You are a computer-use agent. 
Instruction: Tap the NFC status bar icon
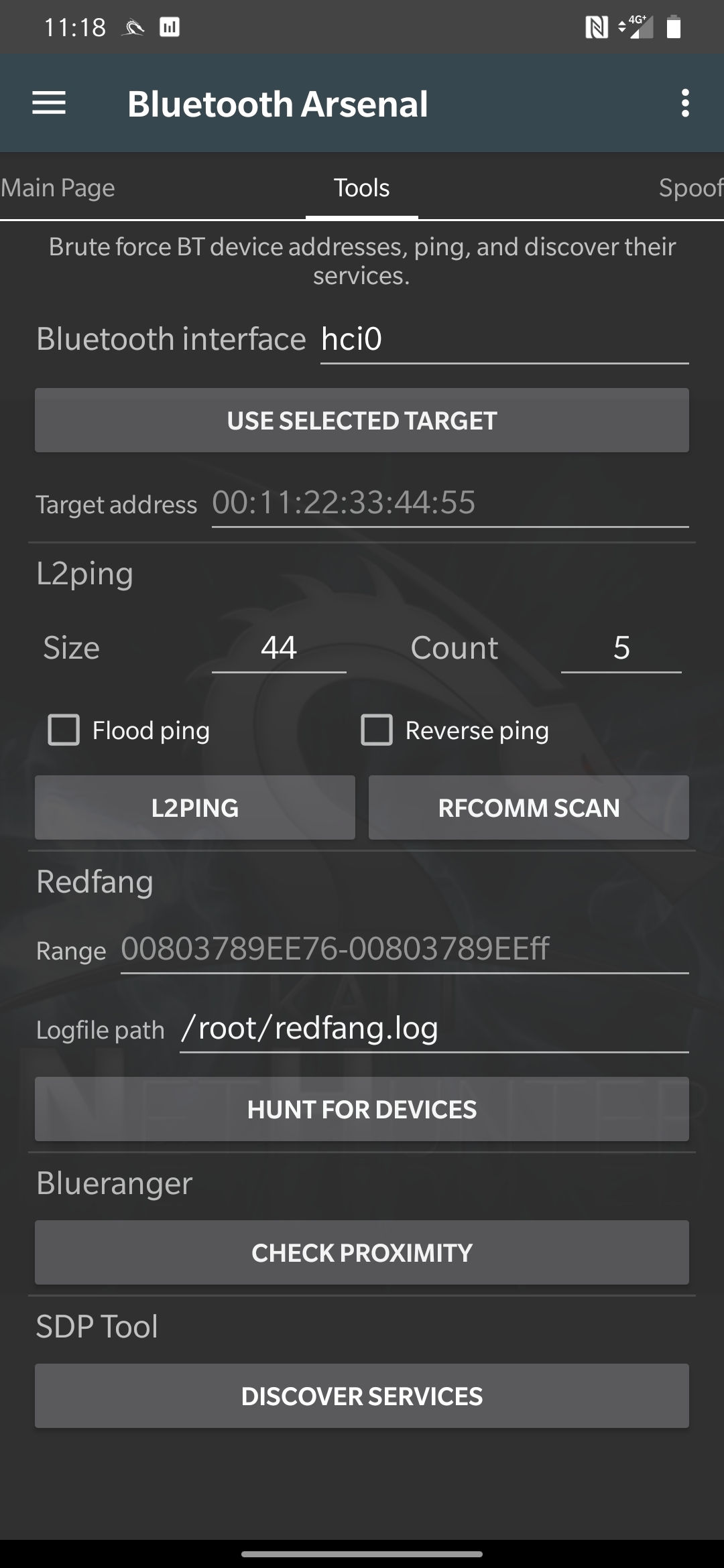coord(596,27)
